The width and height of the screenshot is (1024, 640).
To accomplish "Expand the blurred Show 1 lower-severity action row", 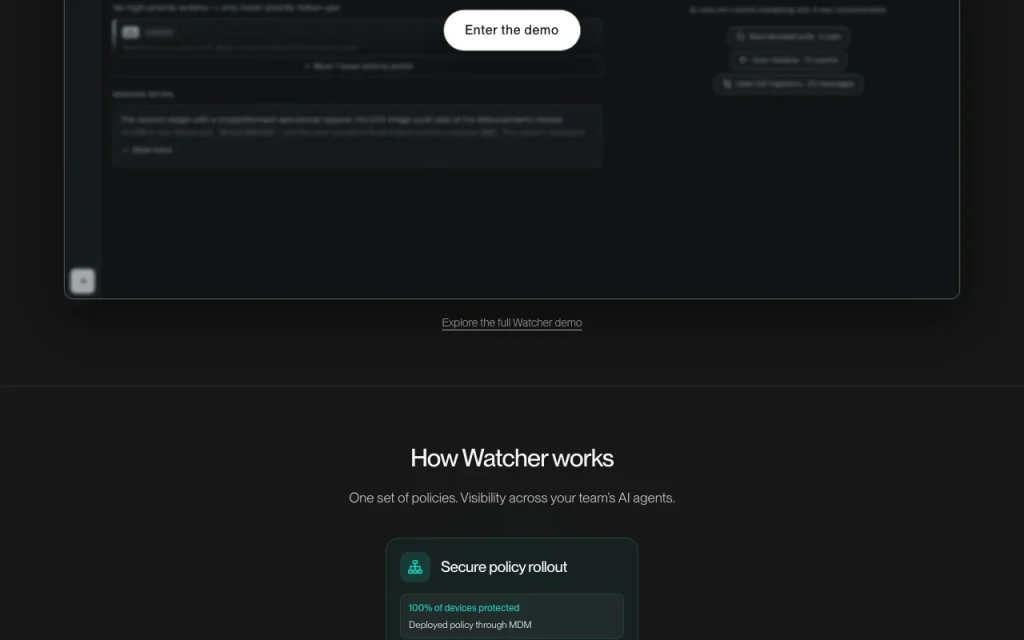I will click(x=358, y=67).
